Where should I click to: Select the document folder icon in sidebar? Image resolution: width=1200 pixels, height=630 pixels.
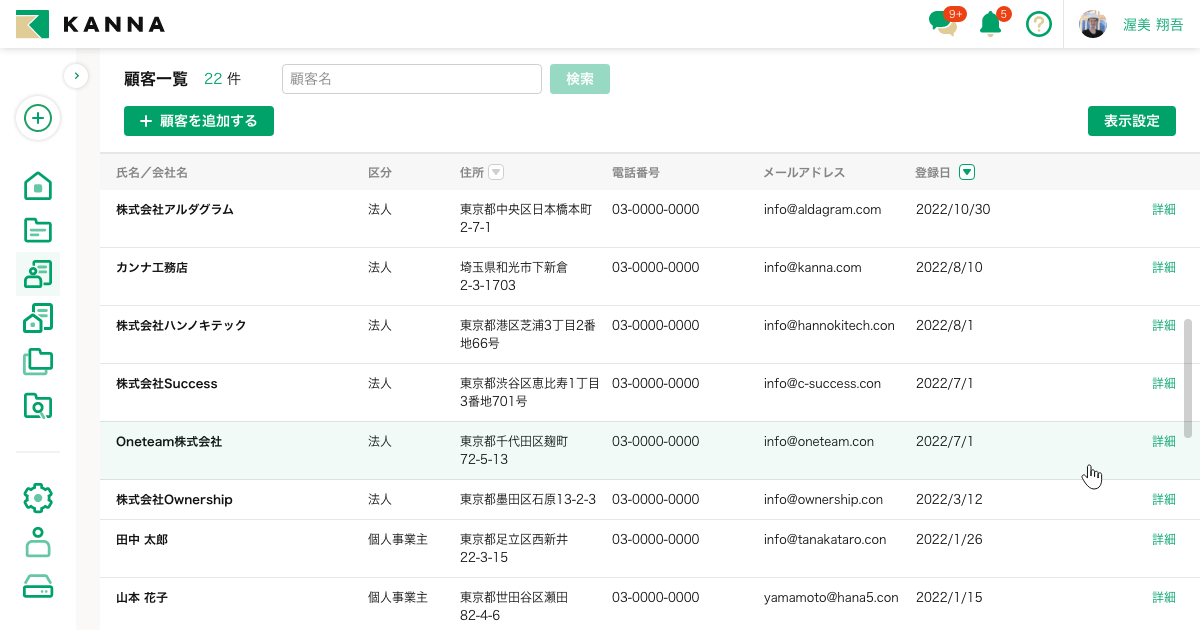coord(38,230)
